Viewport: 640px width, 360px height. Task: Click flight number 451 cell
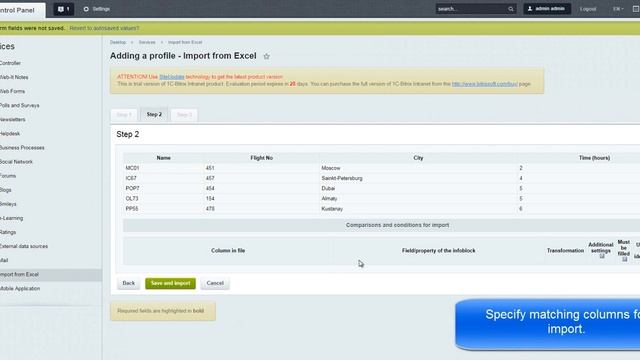click(210, 168)
